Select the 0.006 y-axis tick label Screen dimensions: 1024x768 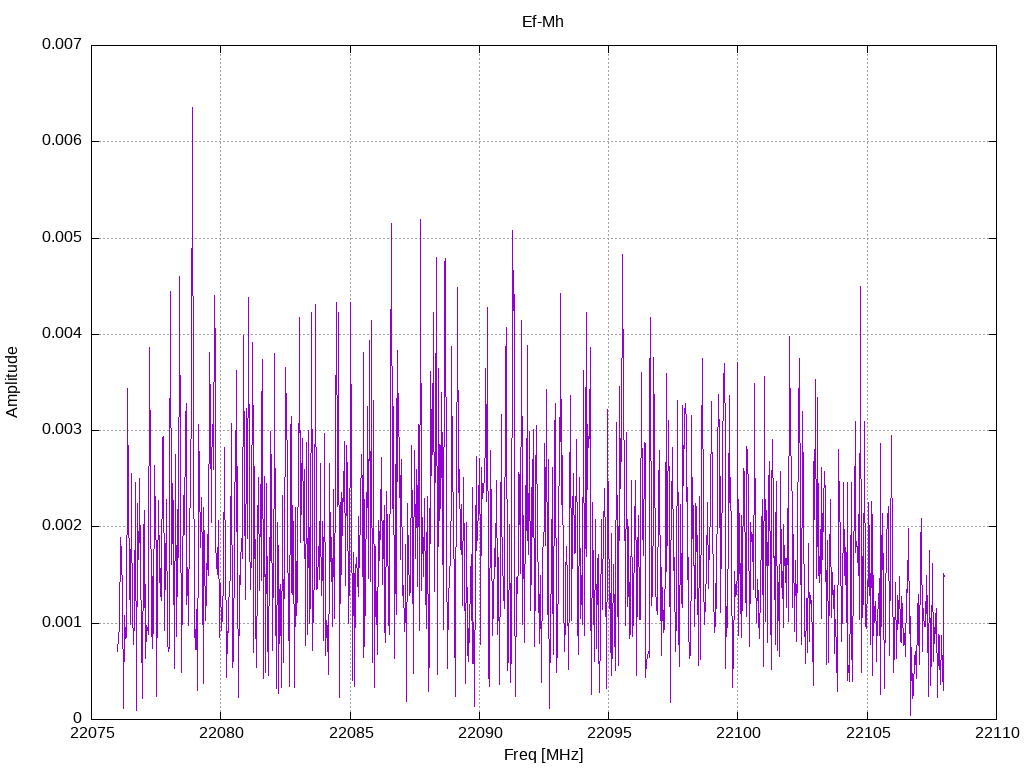click(61, 141)
